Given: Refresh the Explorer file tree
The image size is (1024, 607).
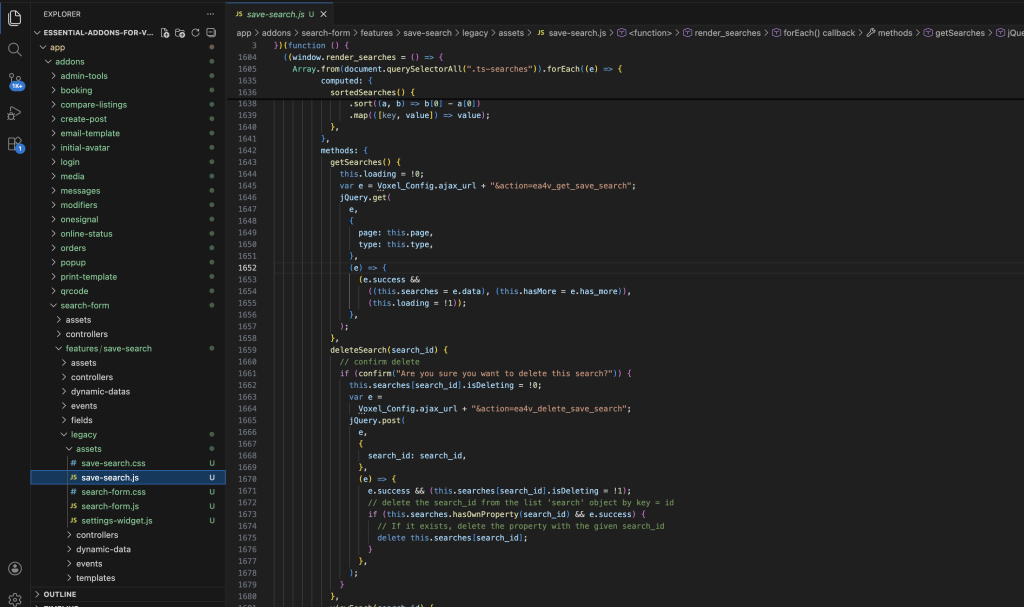Looking at the screenshot, I should pyautogui.click(x=196, y=33).
